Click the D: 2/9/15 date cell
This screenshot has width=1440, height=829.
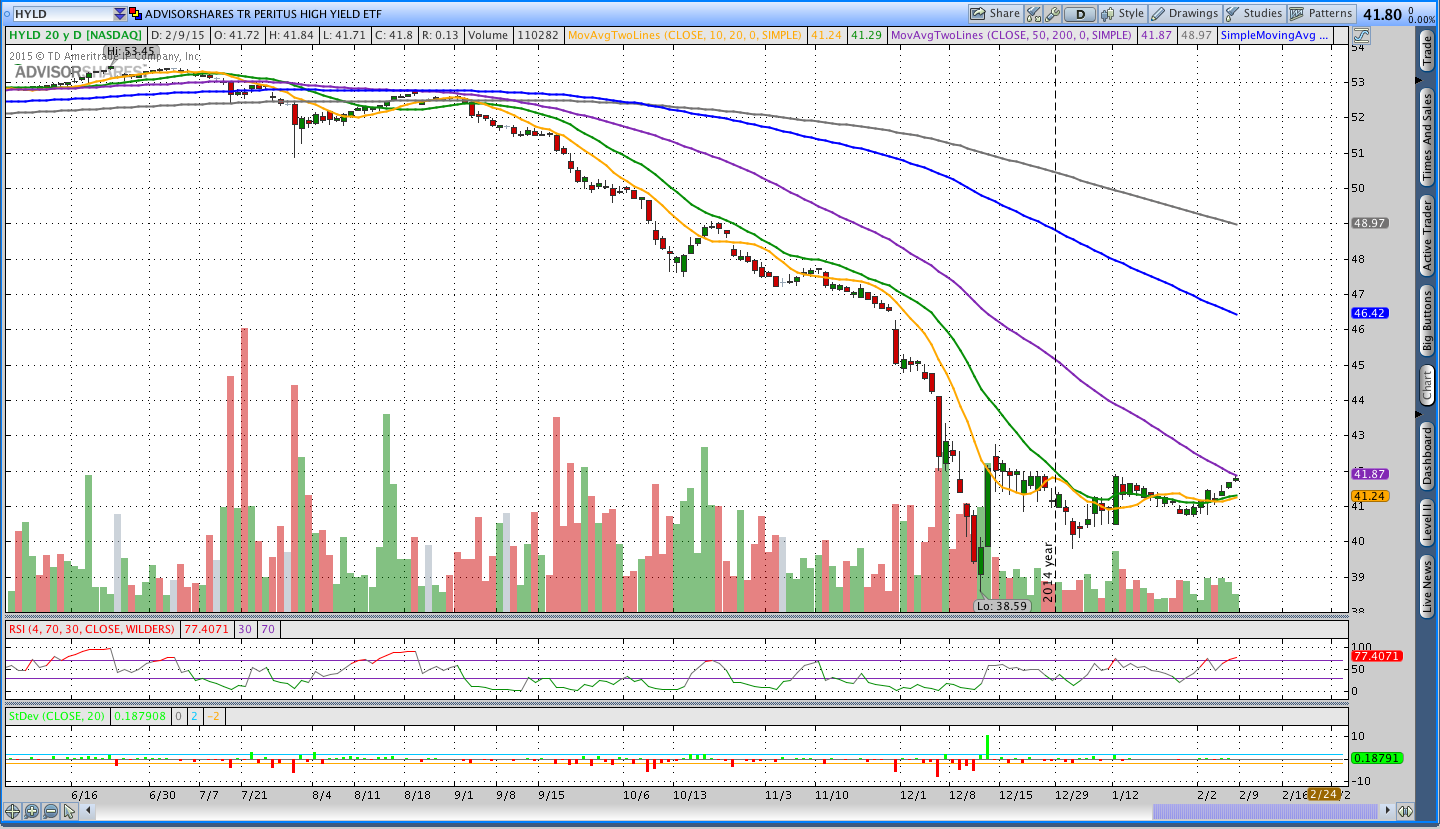pos(179,35)
